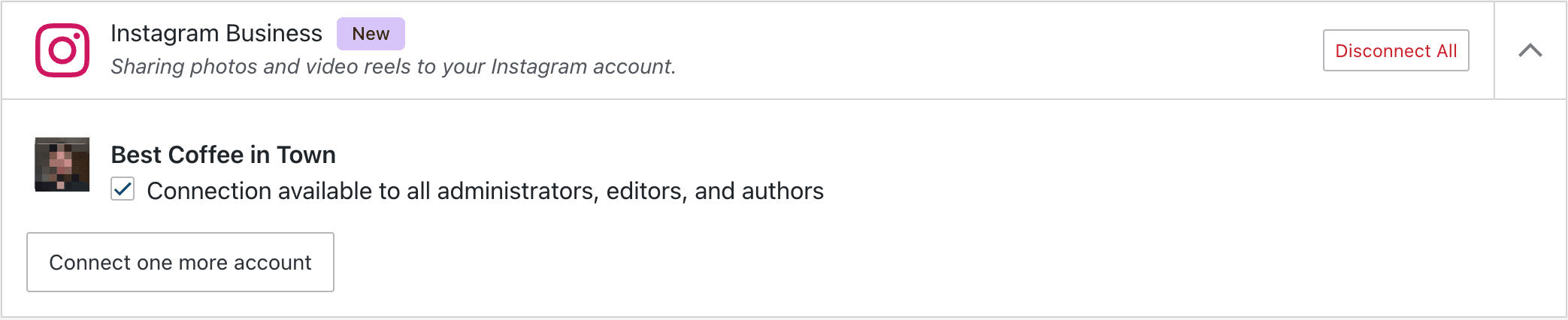Click the up arrow at the header's right edge
Screen dimensions: 1568x320
point(1530,50)
